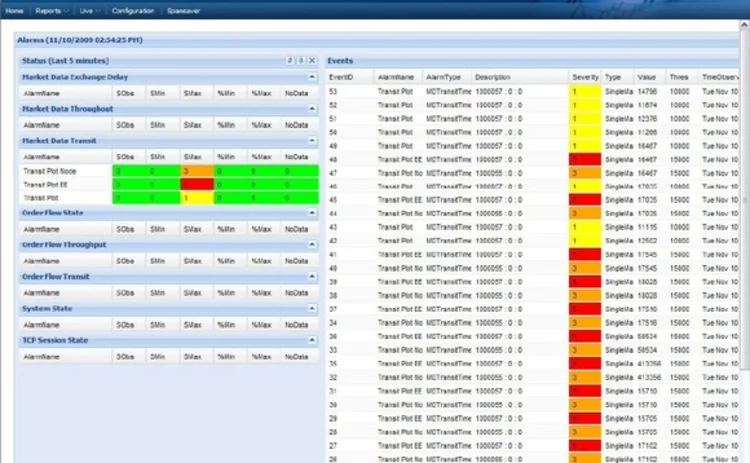Close the Status (Last 5 minutes) panel
The height and width of the screenshot is (463, 750).
312,60
